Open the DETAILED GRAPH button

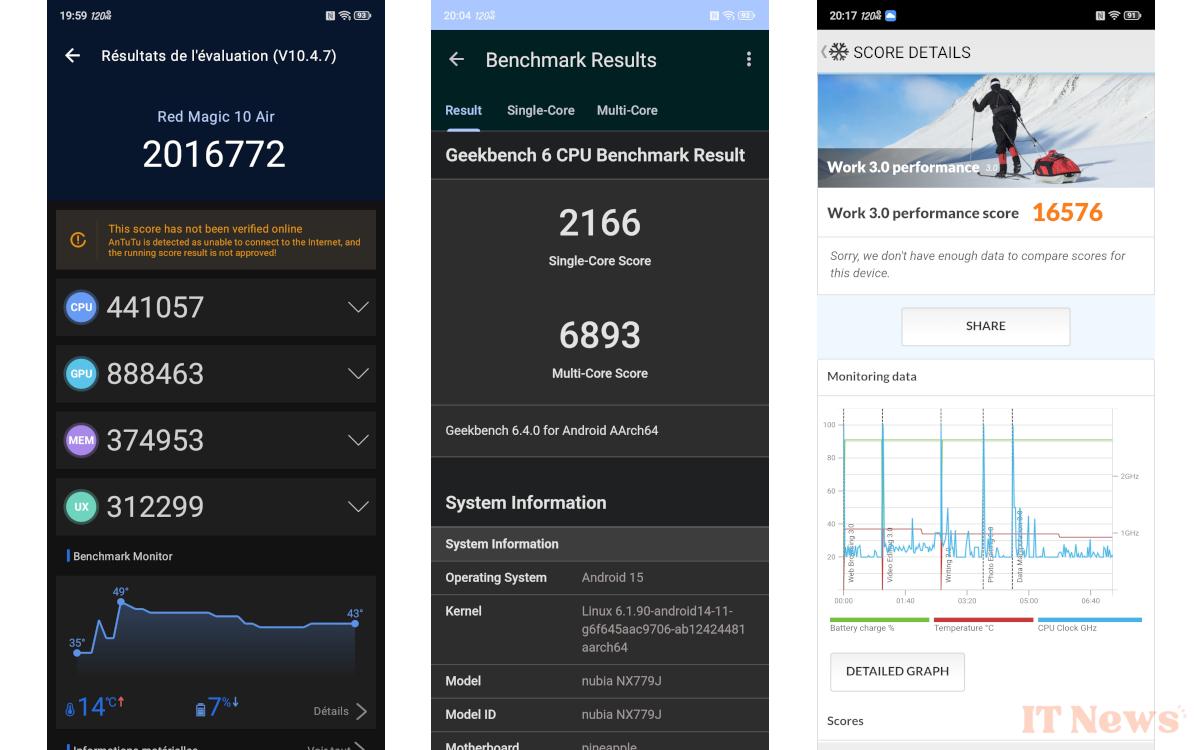point(897,671)
